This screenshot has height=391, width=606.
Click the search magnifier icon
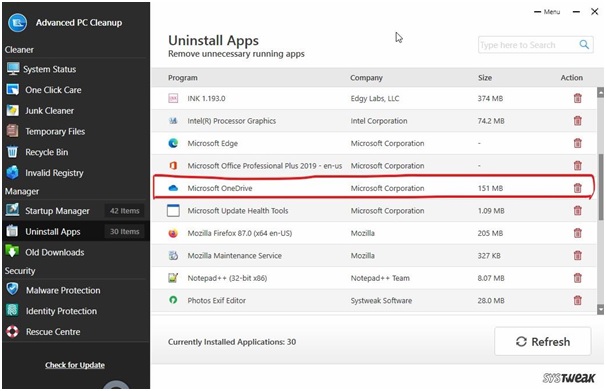(584, 45)
